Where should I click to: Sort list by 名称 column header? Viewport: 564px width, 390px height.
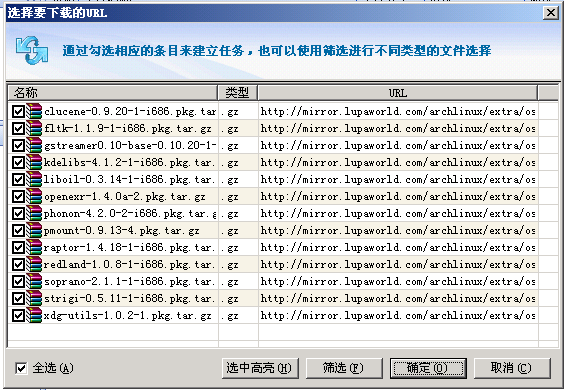(113, 93)
